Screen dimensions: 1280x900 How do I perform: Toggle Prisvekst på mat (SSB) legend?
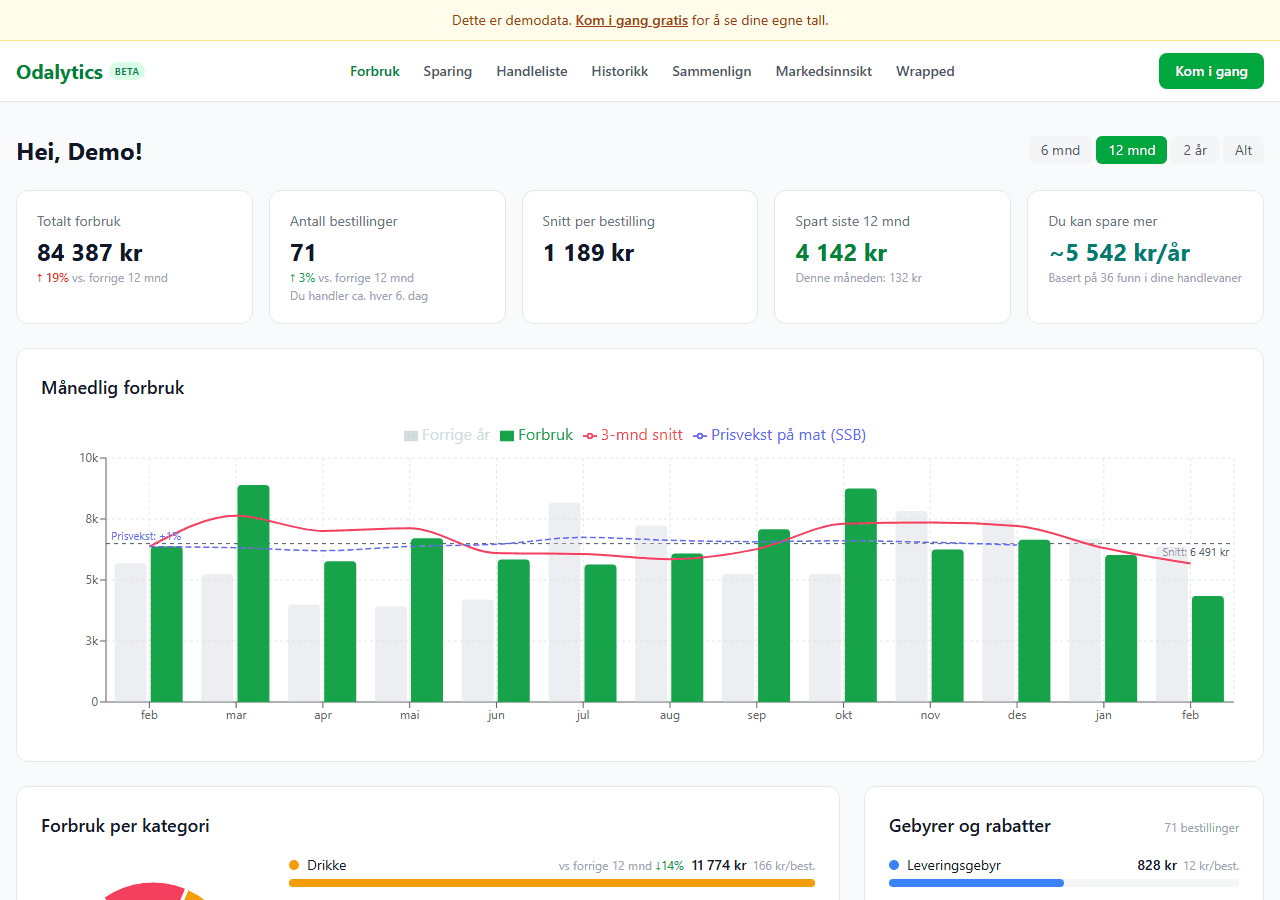coord(780,435)
